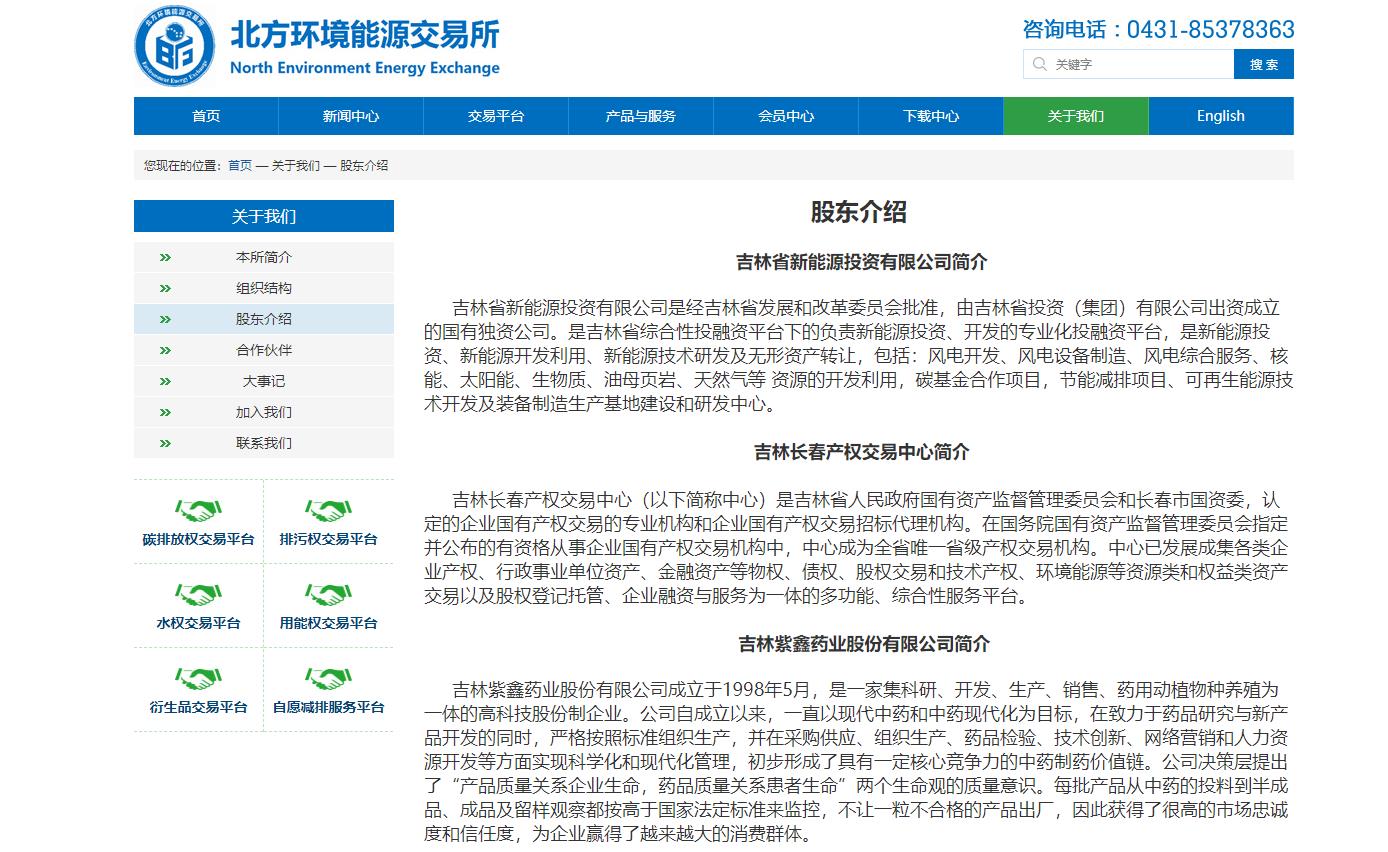Select the 股东介绍 sidebar link
The image size is (1388, 852).
coord(264,319)
